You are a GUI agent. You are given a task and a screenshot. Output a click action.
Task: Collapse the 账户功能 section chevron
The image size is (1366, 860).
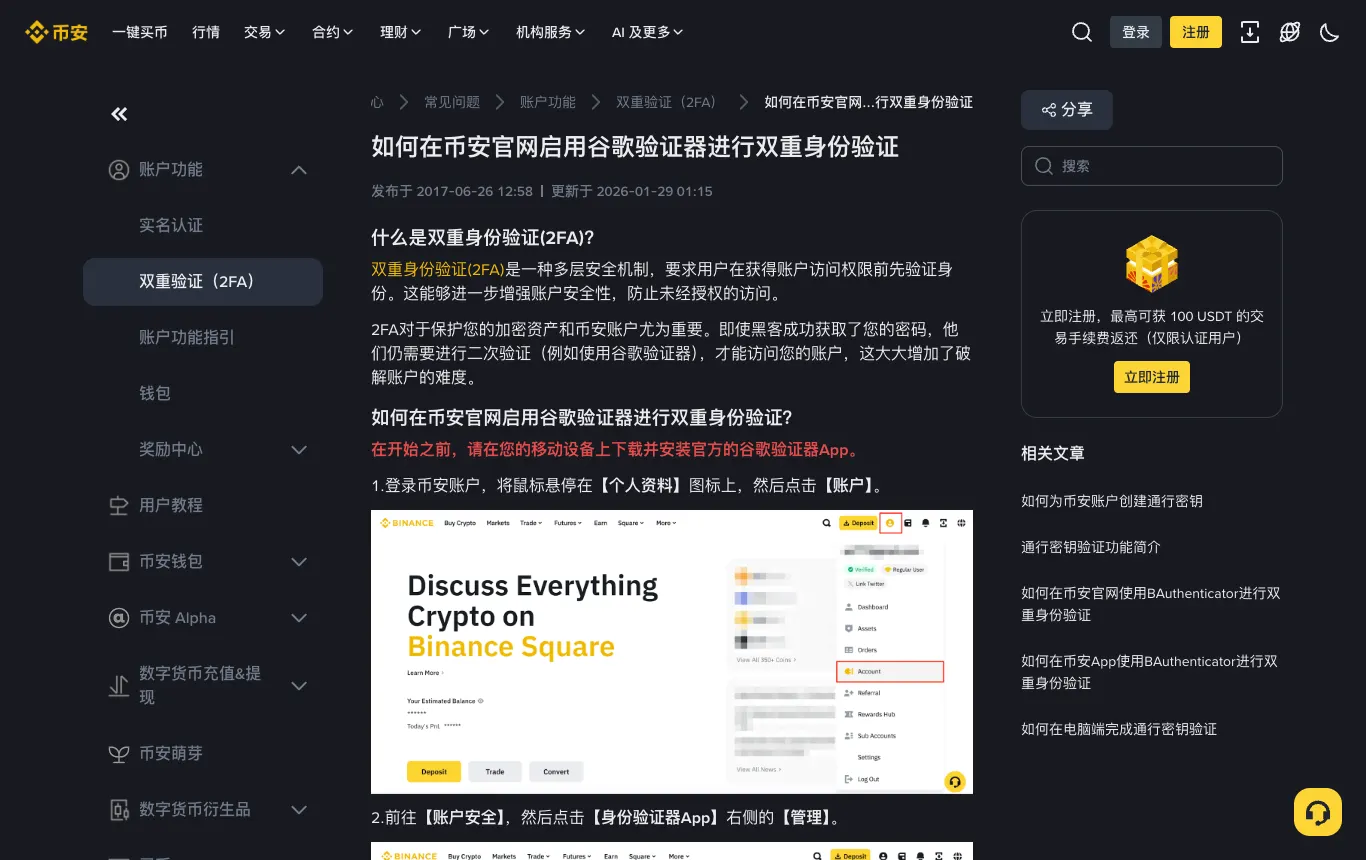click(298, 170)
